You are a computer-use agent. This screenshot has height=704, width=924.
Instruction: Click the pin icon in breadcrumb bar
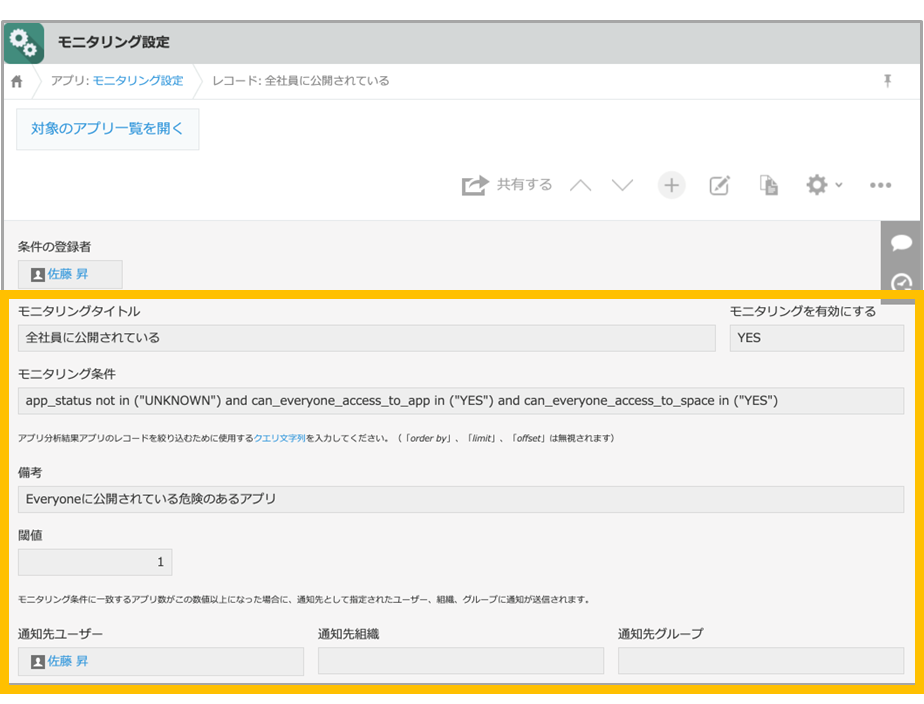tap(887, 81)
